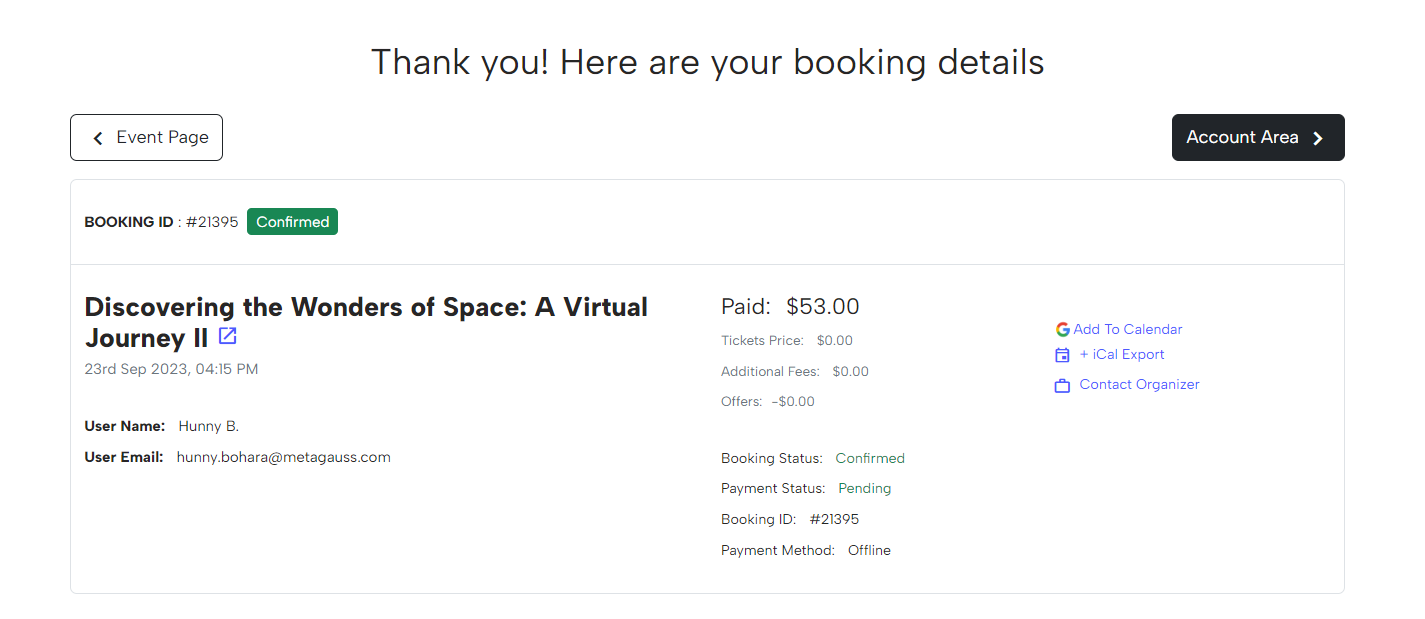This screenshot has height=619, width=1425.
Task: Click the Offline payment method value
Action: pyautogui.click(x=869, y=550)
